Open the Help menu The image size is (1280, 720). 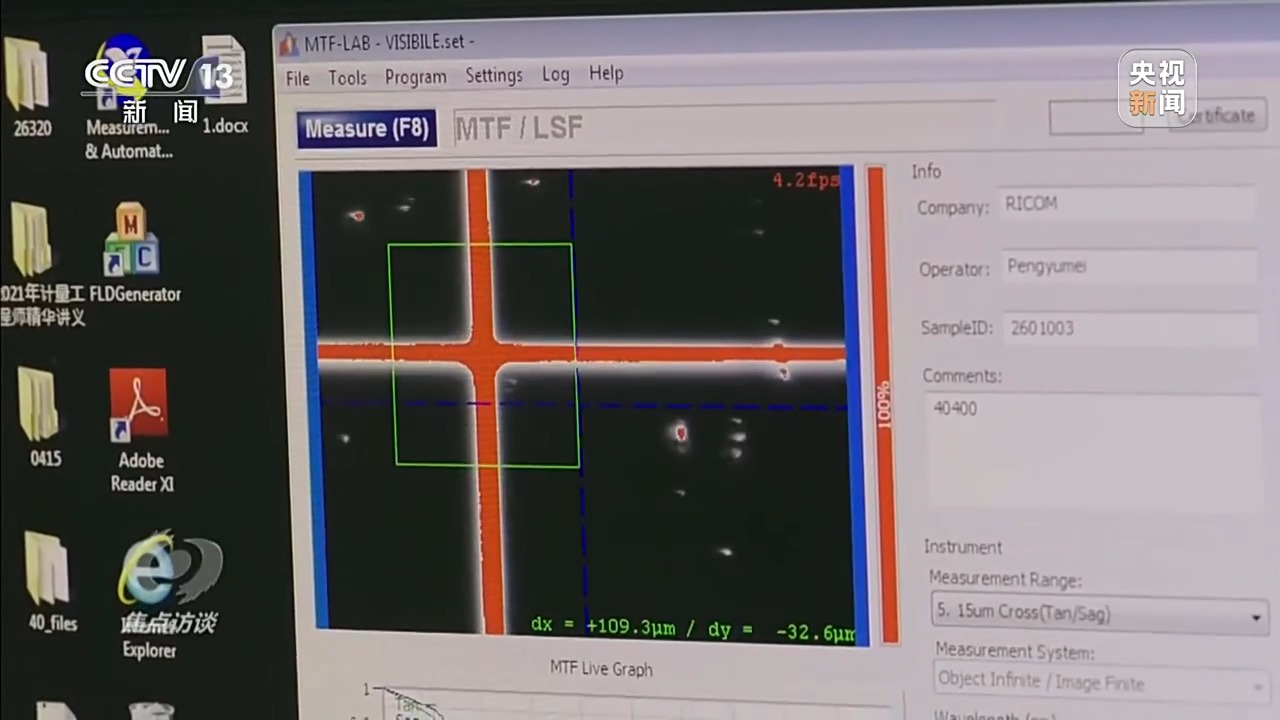[x=606, y=73]
